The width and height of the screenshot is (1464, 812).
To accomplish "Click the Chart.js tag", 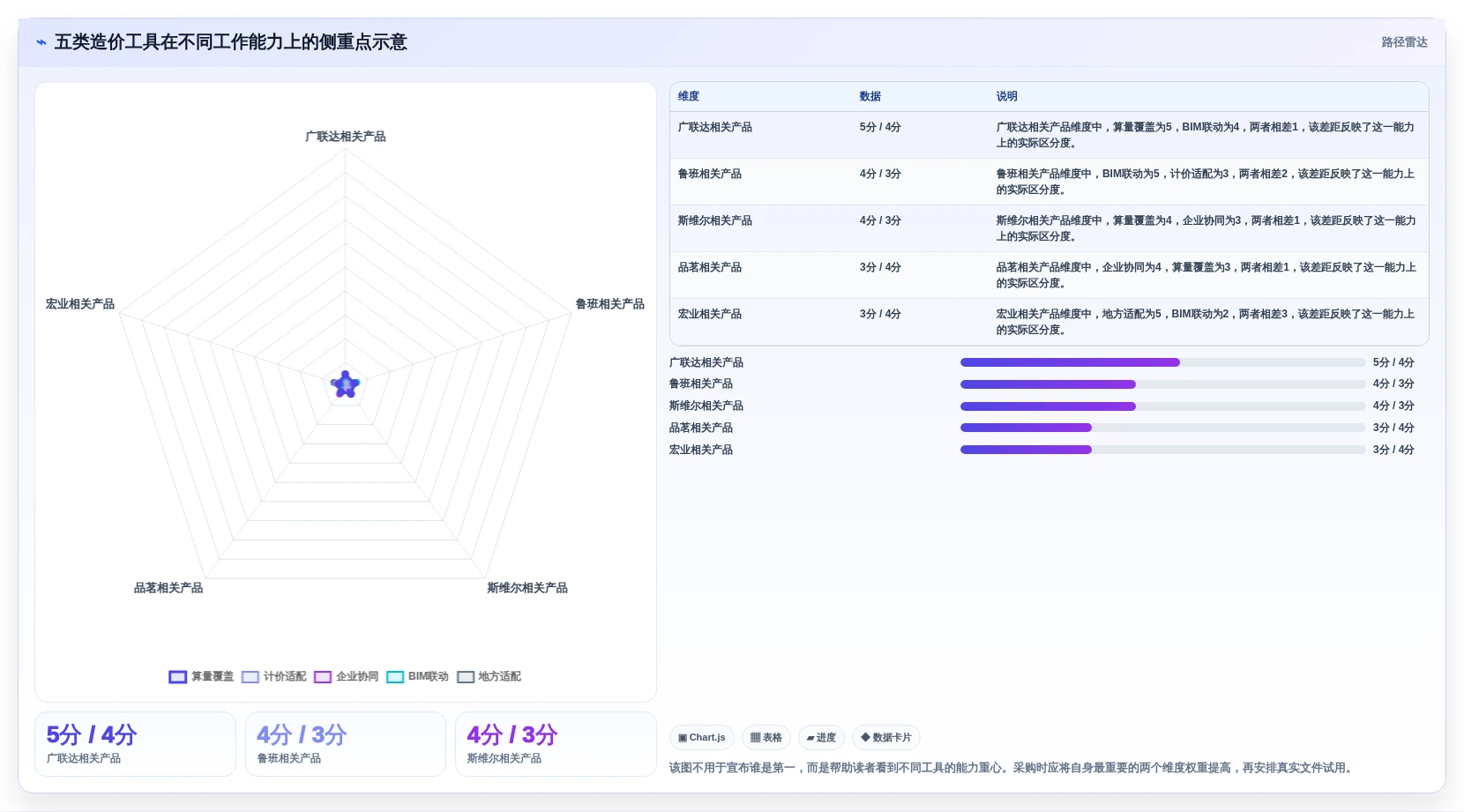I will click(x=702, y=737).
